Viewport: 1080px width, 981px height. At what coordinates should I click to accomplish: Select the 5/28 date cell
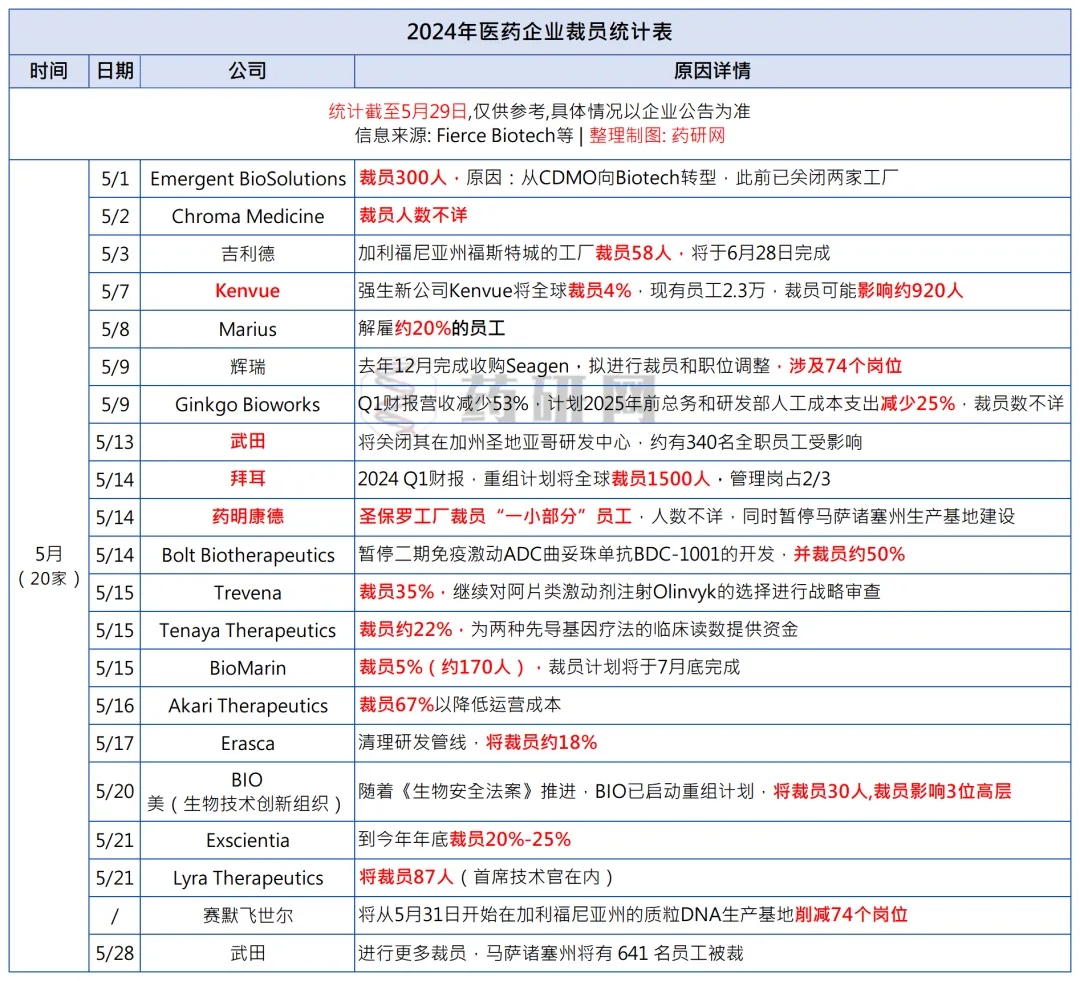coord(115,953)
